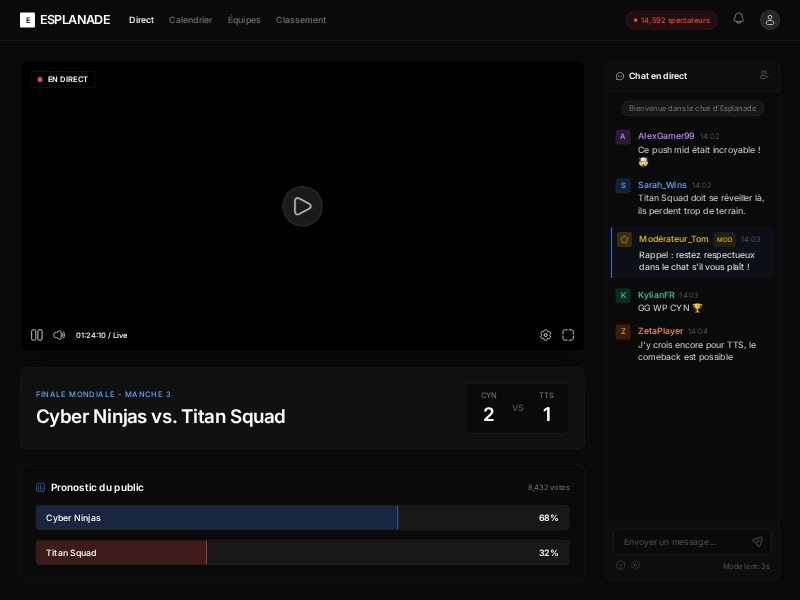Select the Direct navigation tab
The image size is (800, 600).
[x=141, y=20]
